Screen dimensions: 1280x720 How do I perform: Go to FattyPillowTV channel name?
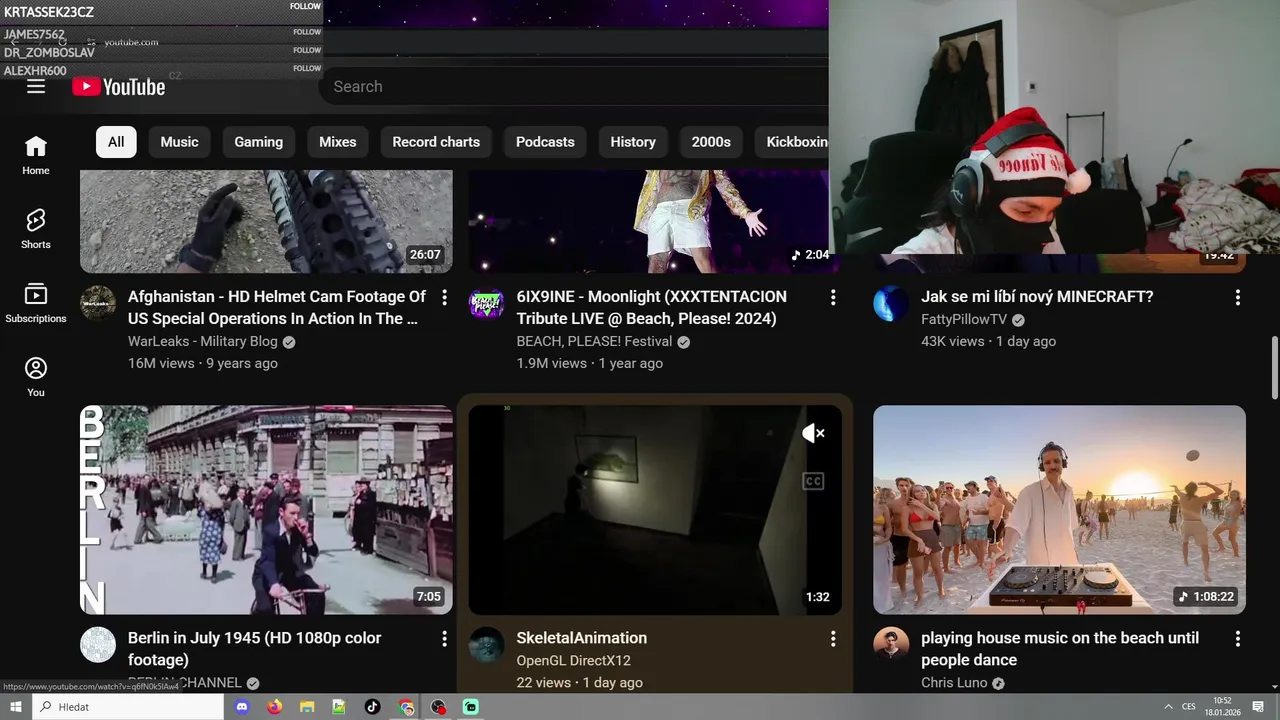[964, 319]
